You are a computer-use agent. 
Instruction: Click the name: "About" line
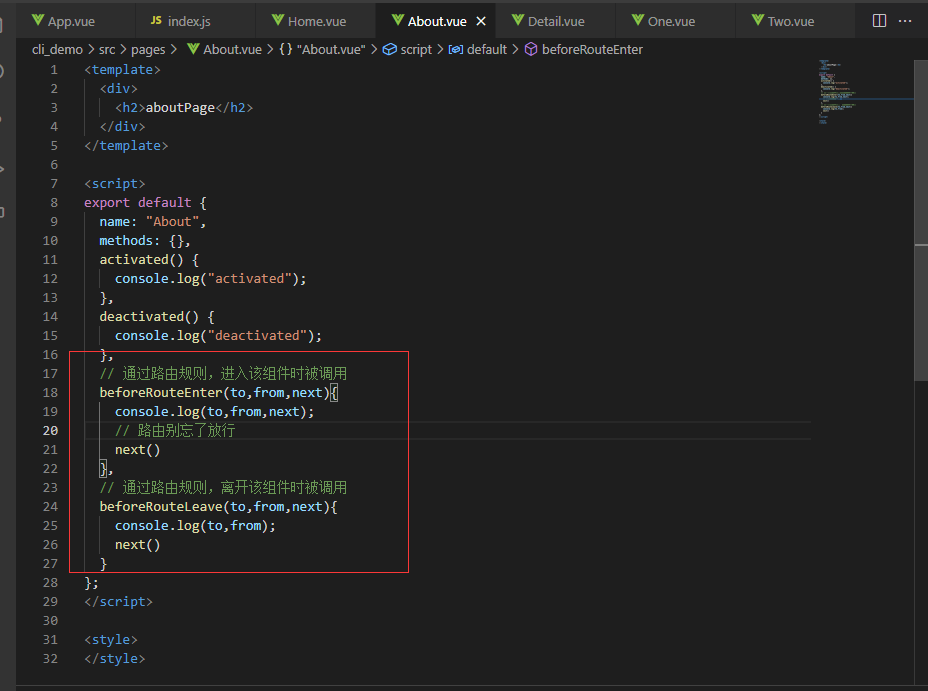point(153,222)
